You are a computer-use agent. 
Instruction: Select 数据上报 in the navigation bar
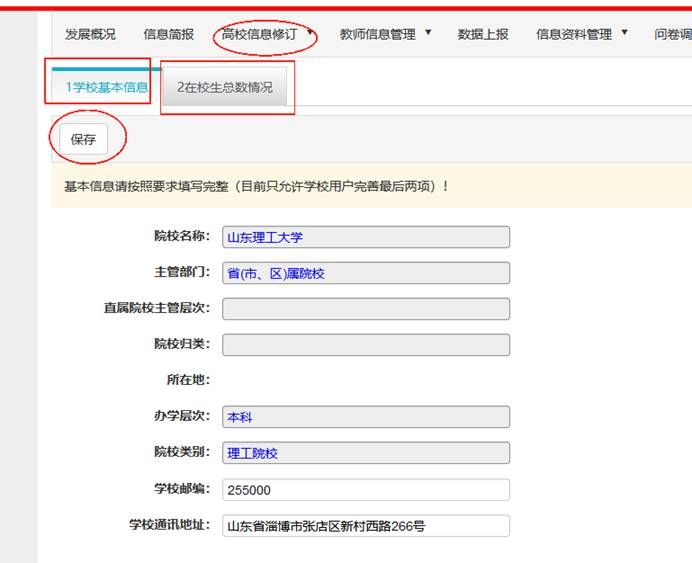pos(483,34)
